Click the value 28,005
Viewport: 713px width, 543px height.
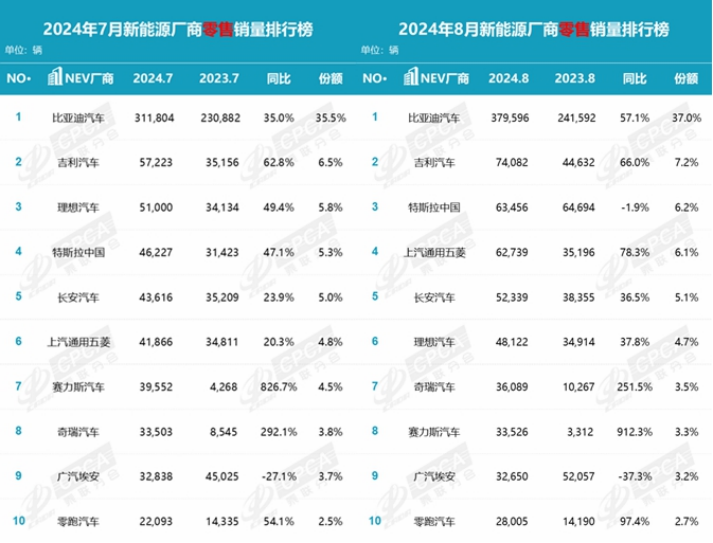pos(512,521)
